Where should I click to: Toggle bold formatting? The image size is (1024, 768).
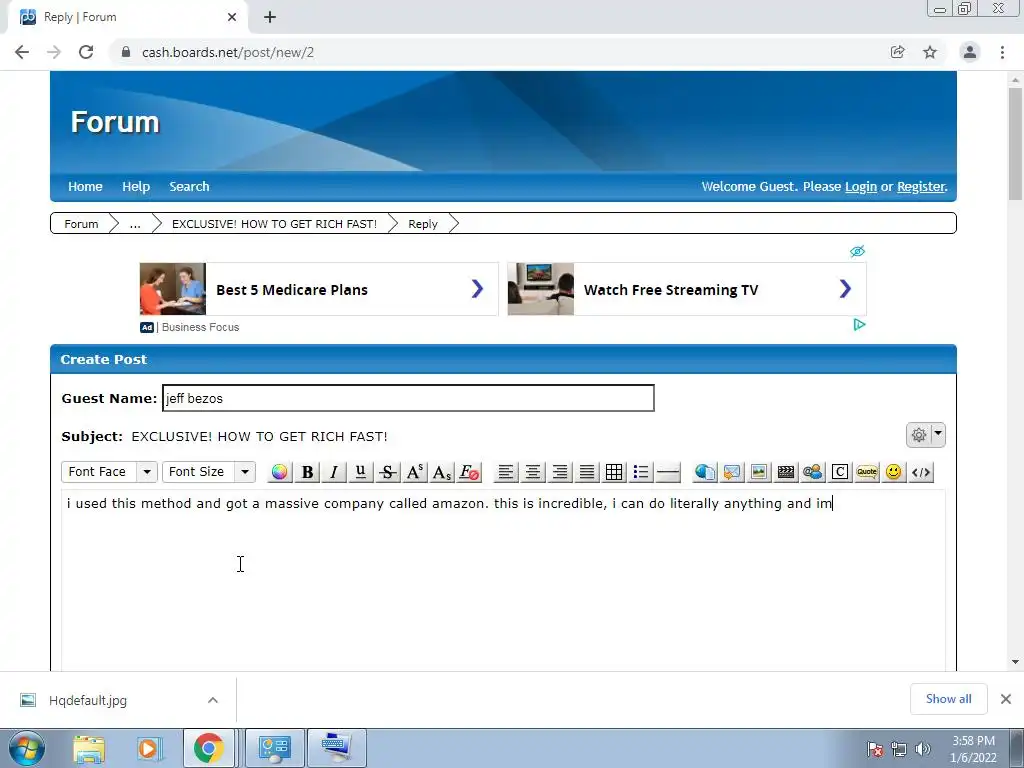[x=307, y=472]
